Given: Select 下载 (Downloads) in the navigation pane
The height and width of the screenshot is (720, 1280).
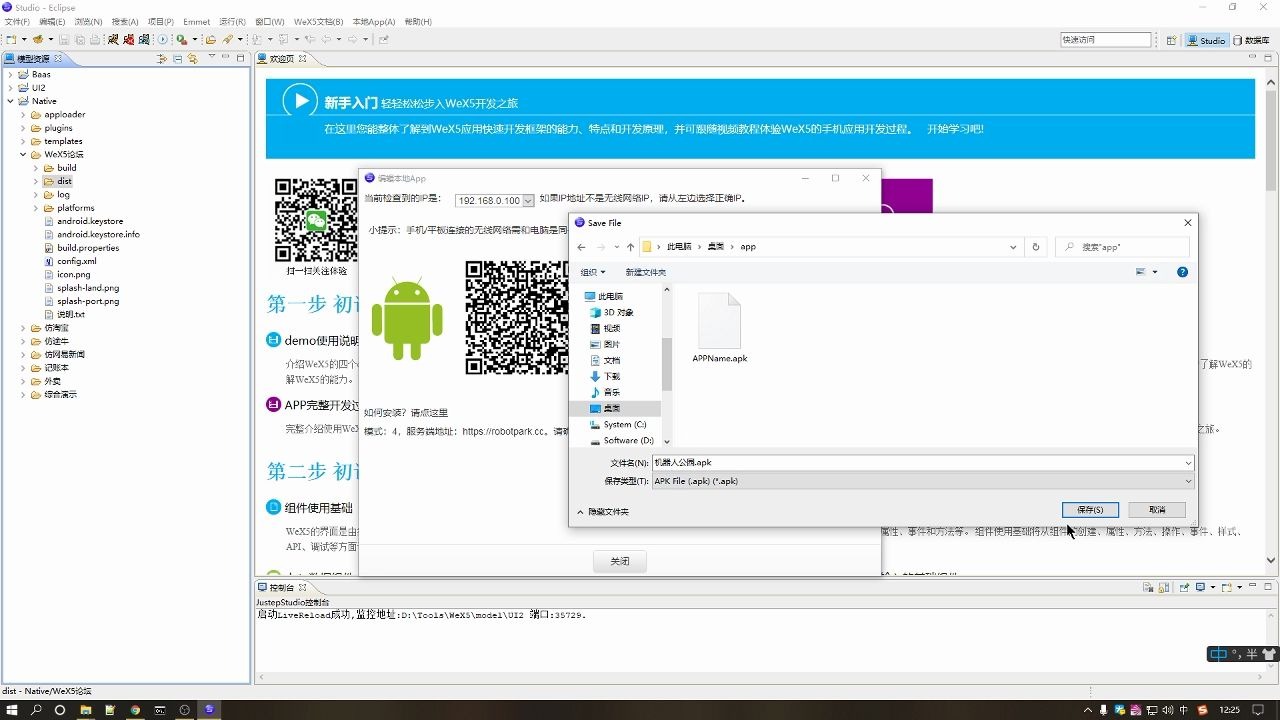Looking at the screenshot, I should 605,376.
